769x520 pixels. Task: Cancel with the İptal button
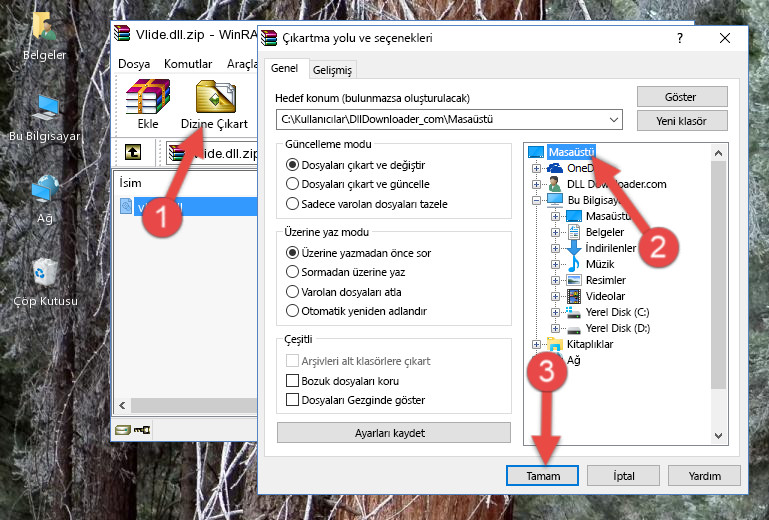click(x=623, y=476)
